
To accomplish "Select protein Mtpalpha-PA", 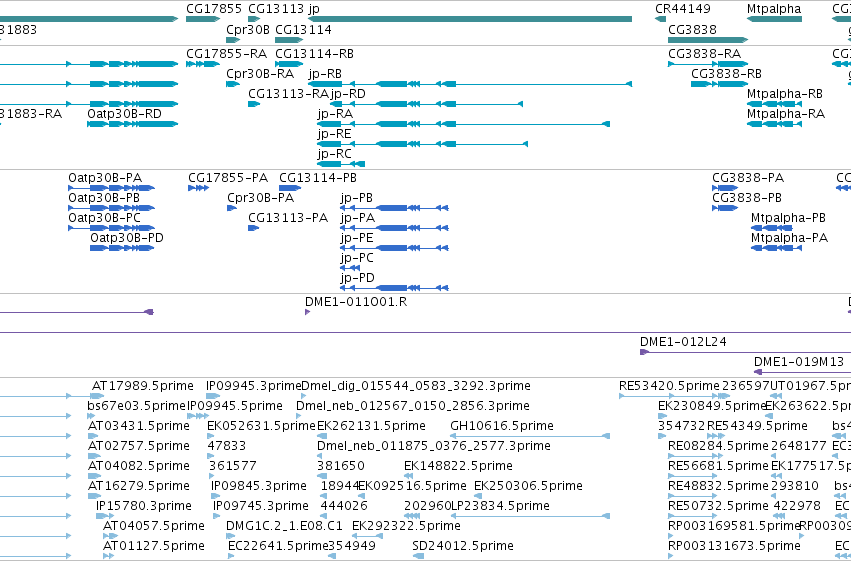I will 789,238.
